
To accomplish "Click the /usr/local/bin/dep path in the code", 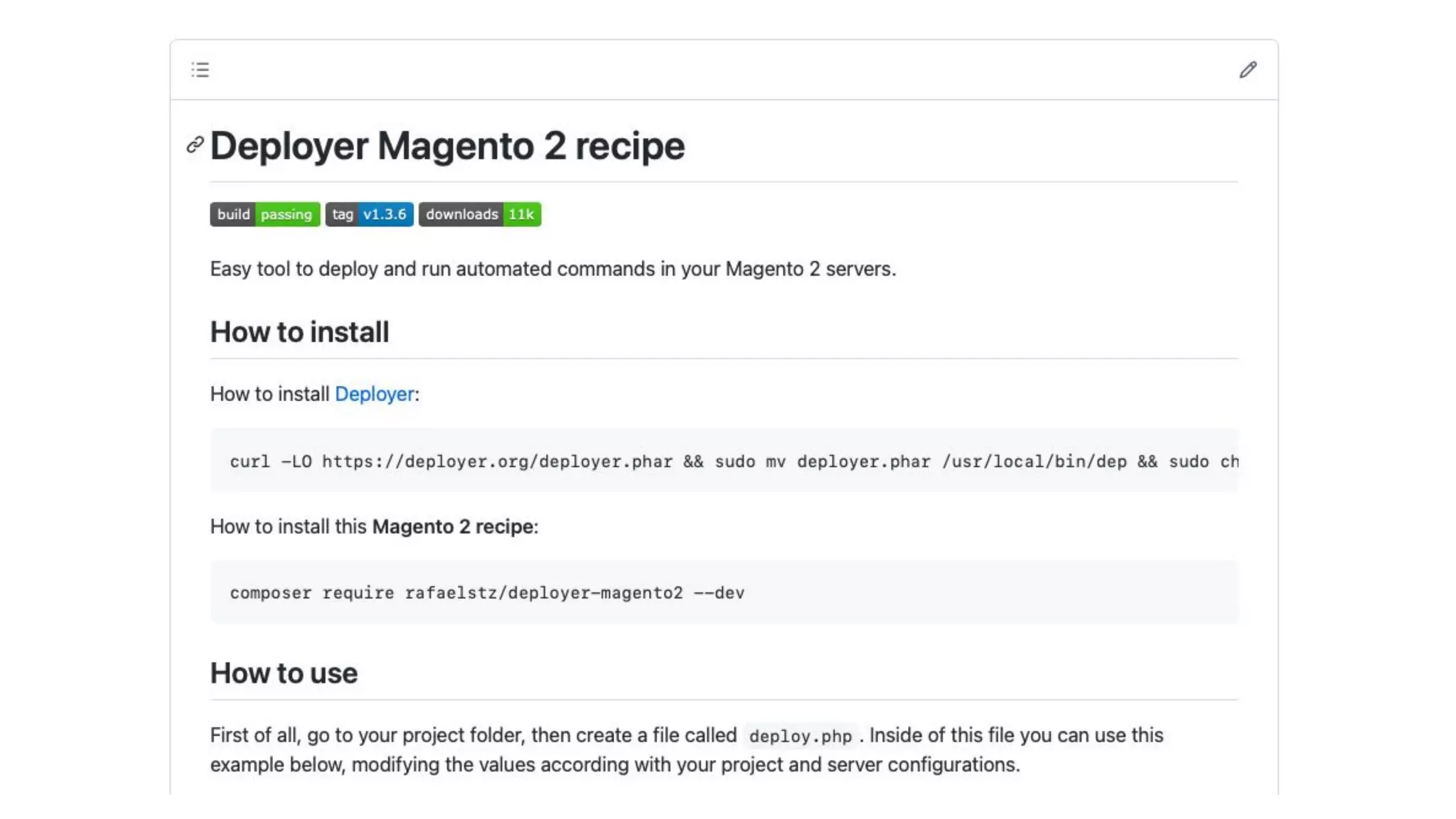I will coord(1034,461).
